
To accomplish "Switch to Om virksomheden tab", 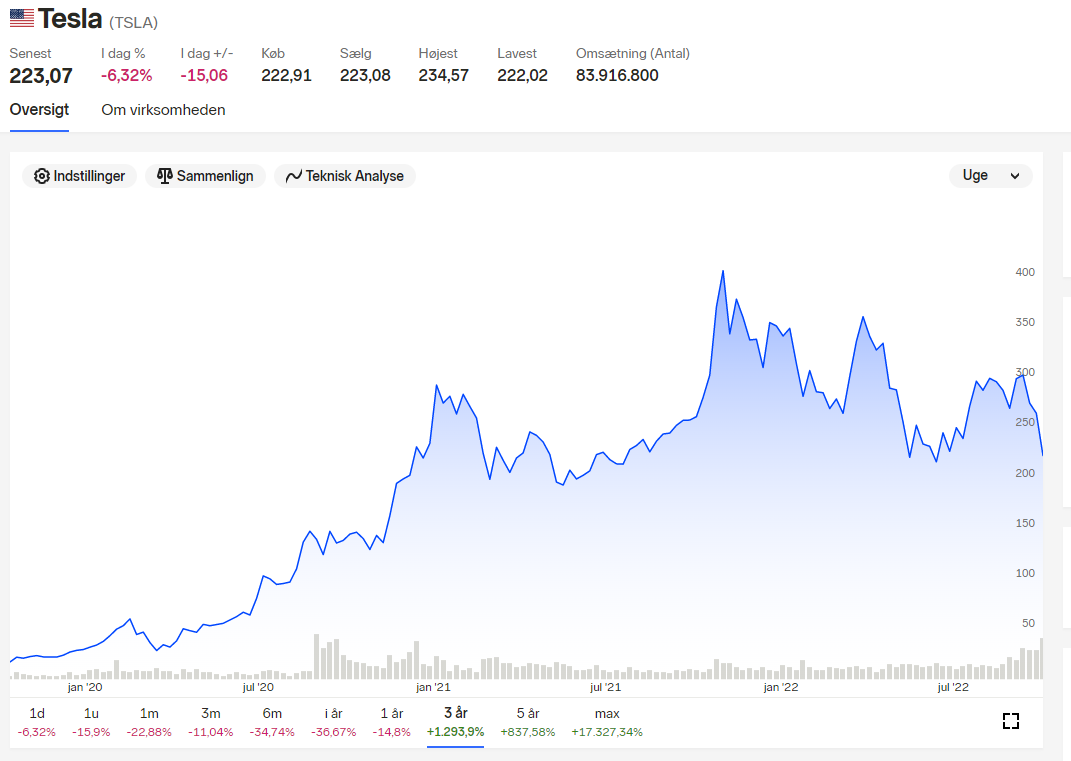I will pyautogui.click(x=163, y=110).
